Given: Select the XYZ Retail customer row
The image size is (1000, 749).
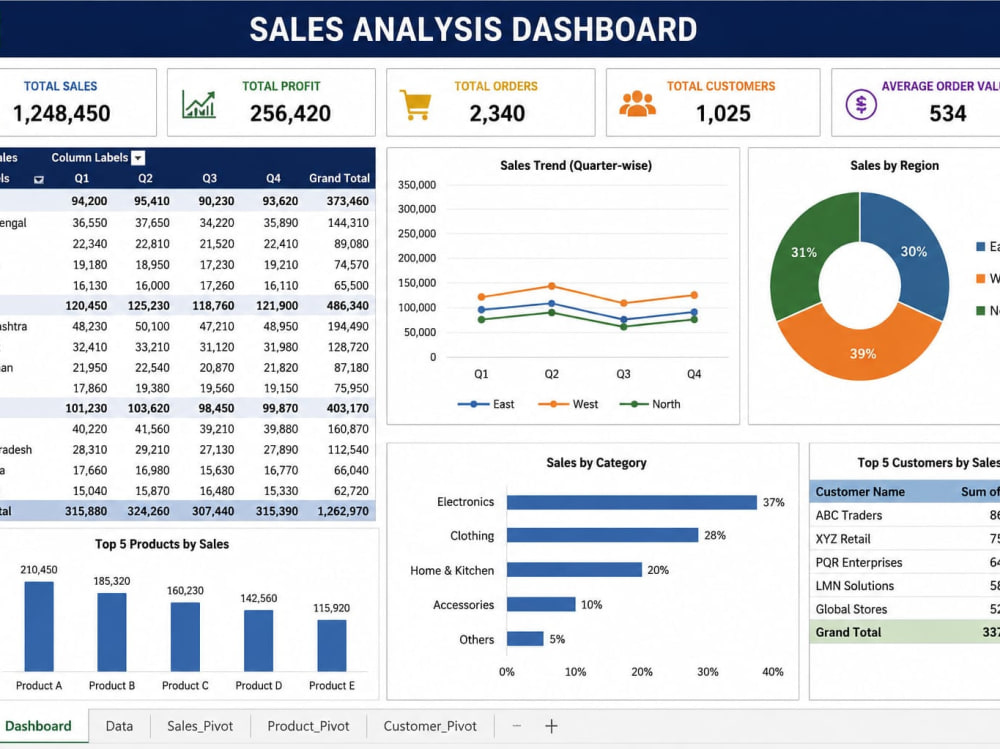Looking at the screenshot, I should tap(904, 538).
